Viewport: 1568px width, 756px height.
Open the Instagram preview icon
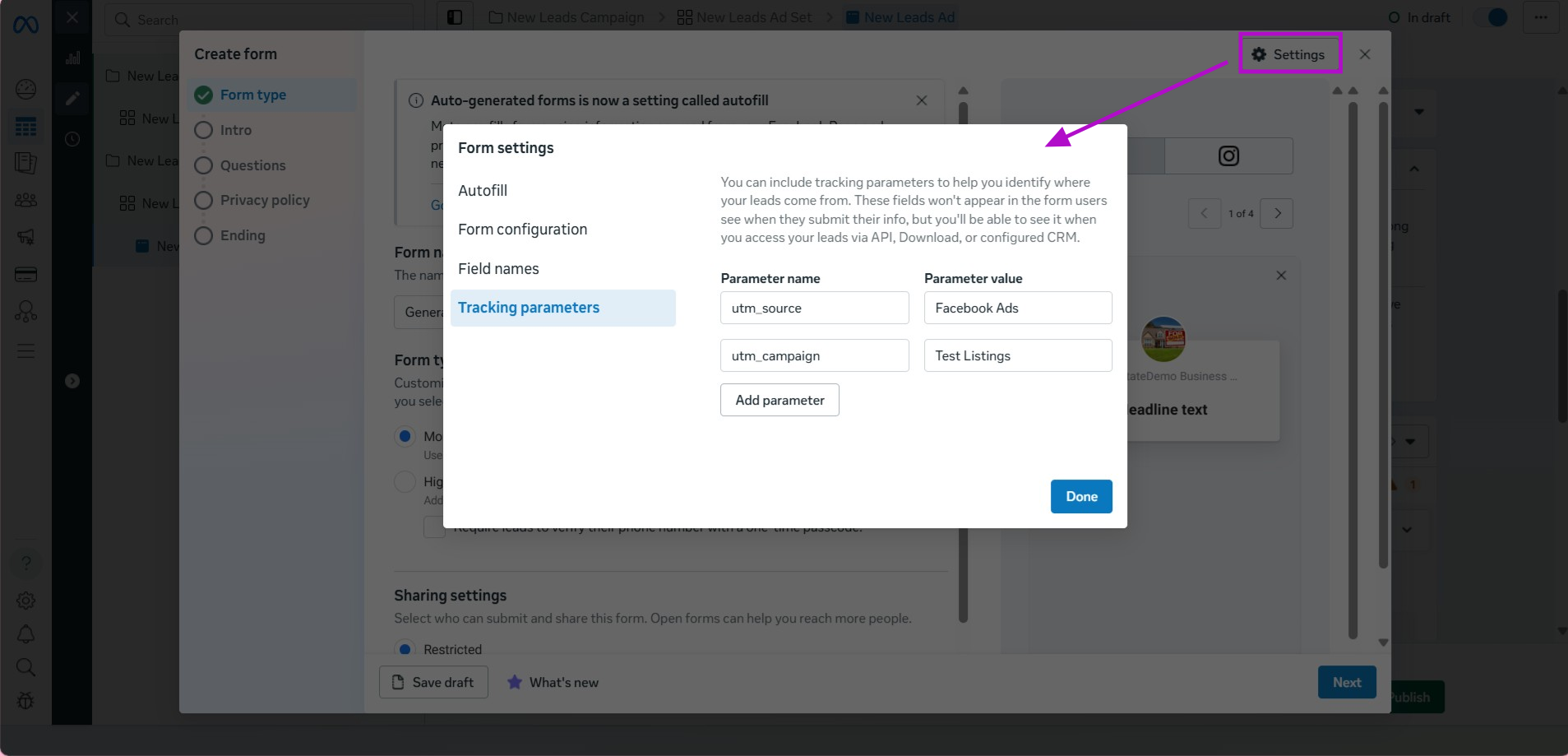pyautogui.click(x=1228, y=156)
